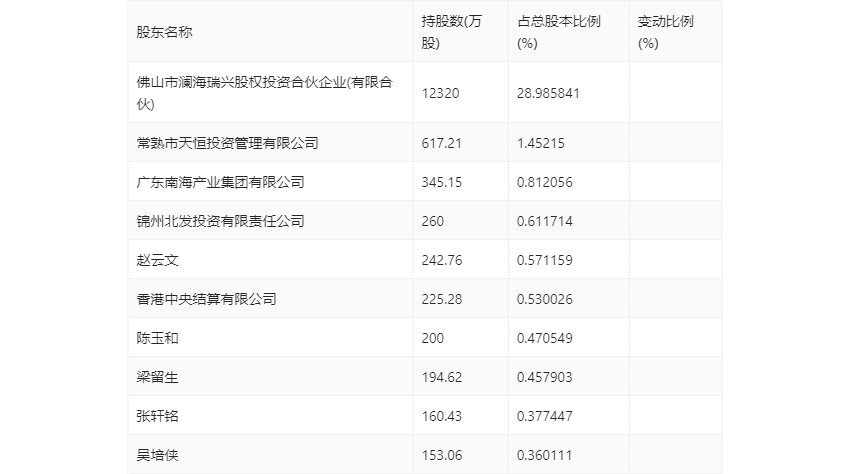This screenshot has height=474, width=850.
Task: Select shareholder 常熟市天恒投资管理有限公司
Action: pyautogui.click(x=227, y=143)
